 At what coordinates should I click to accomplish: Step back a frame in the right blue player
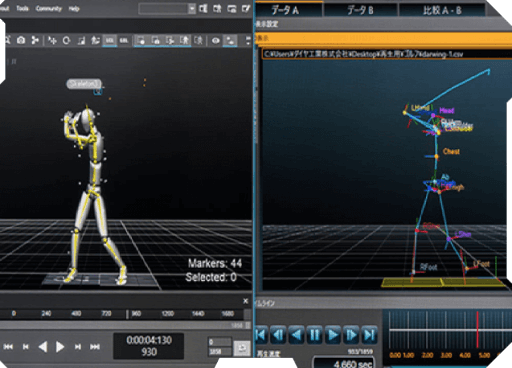[x=278, y=335]
